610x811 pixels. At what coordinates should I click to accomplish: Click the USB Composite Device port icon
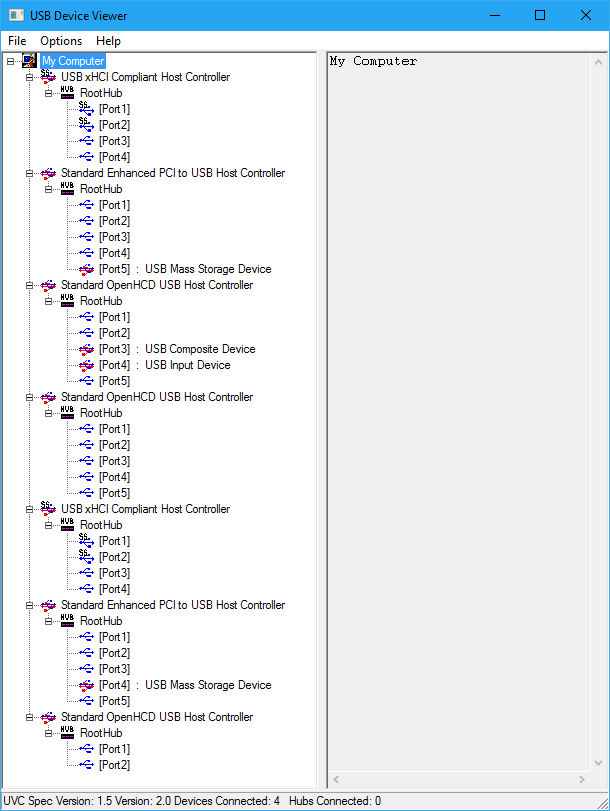[86, 349]
